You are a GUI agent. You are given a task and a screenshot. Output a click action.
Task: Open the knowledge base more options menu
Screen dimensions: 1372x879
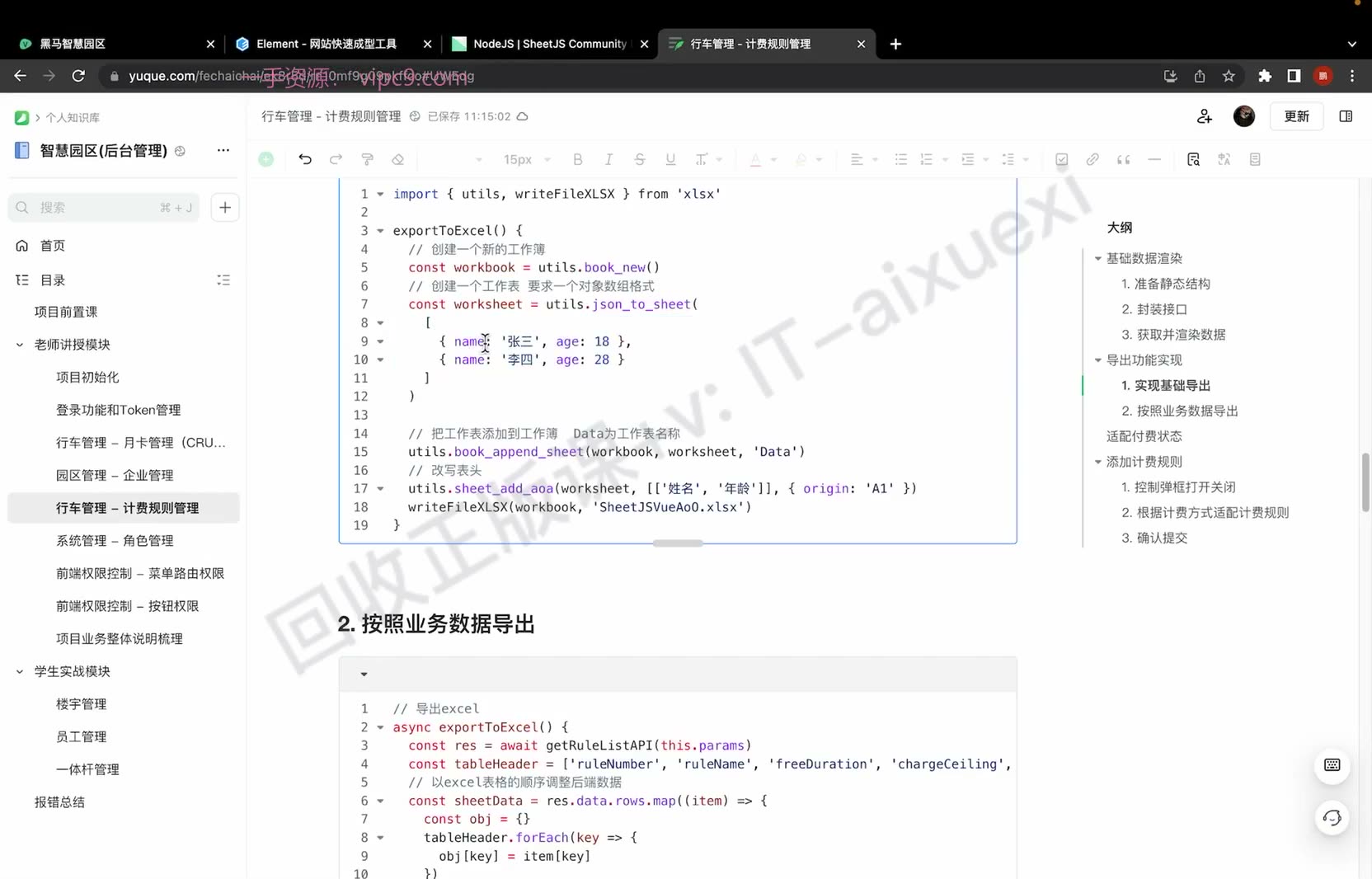[223, 150]
